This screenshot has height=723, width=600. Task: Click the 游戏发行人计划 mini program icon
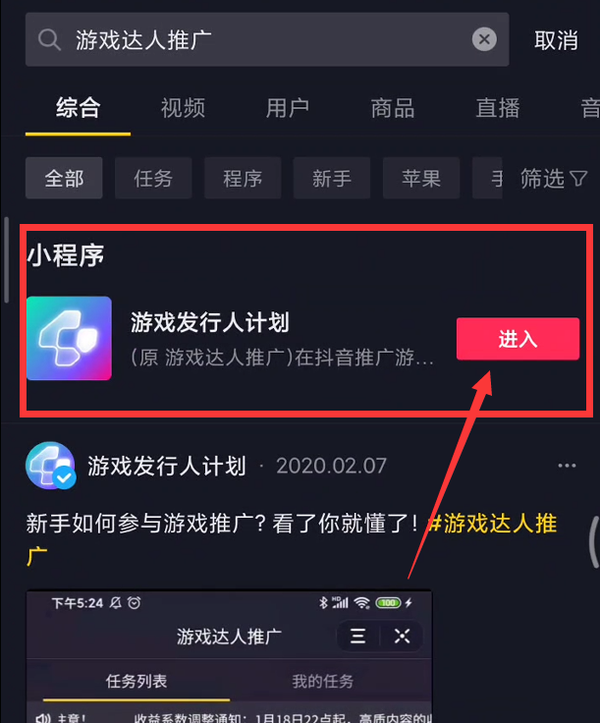[69, 338]
